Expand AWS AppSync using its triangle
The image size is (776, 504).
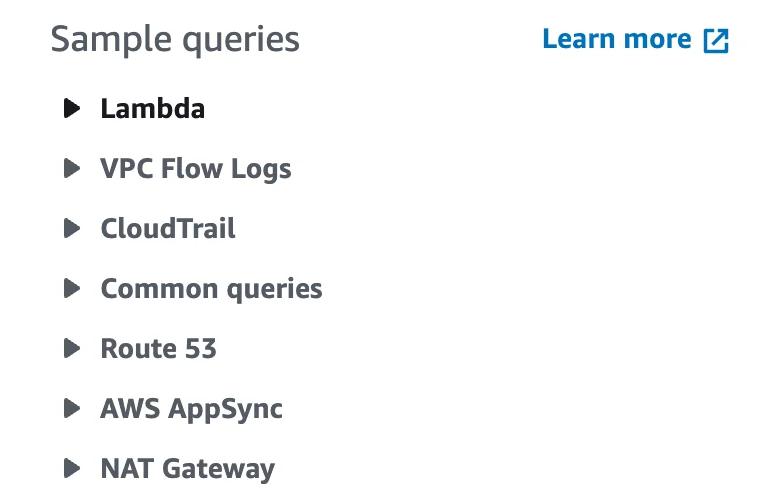pos(71,409)
